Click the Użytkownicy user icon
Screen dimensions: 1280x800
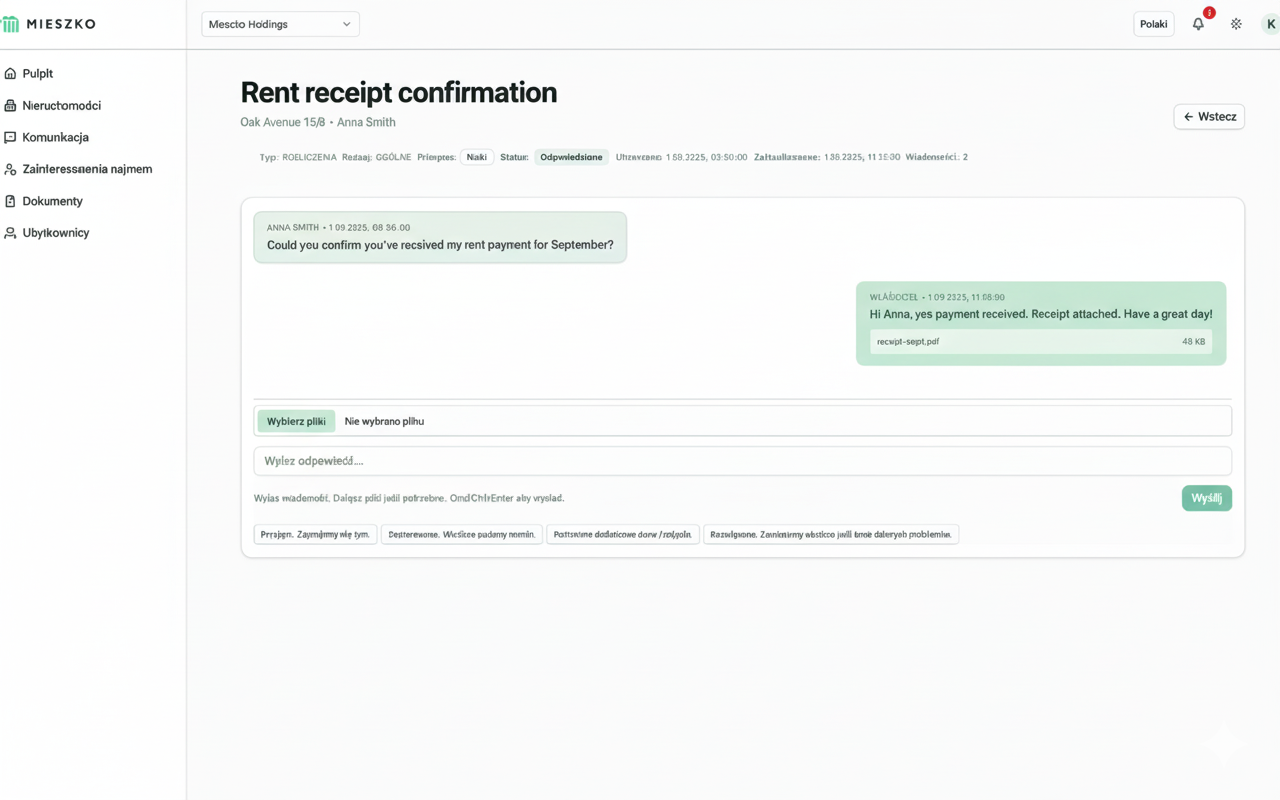coord(10,233)
